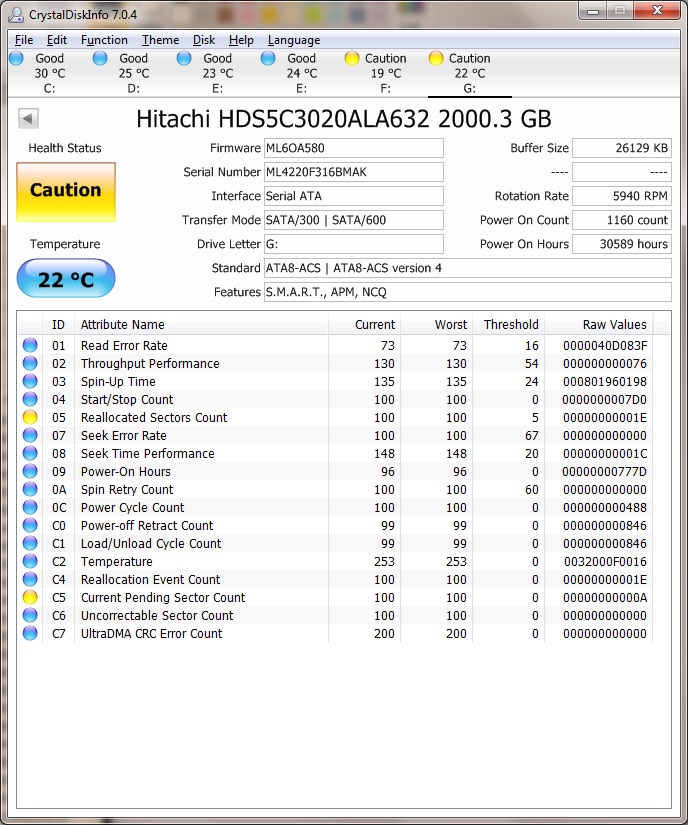Click the Serial Number field
Viewport: 688px width, 825px height.
point(353,172)
